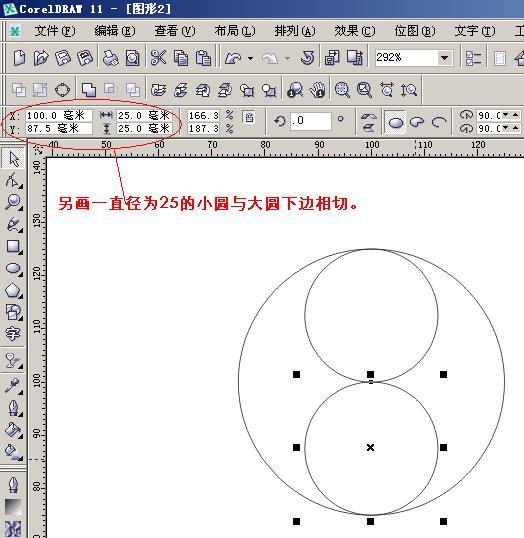
Task: Switch shape to Pie mode
Action: click(417, 122)
